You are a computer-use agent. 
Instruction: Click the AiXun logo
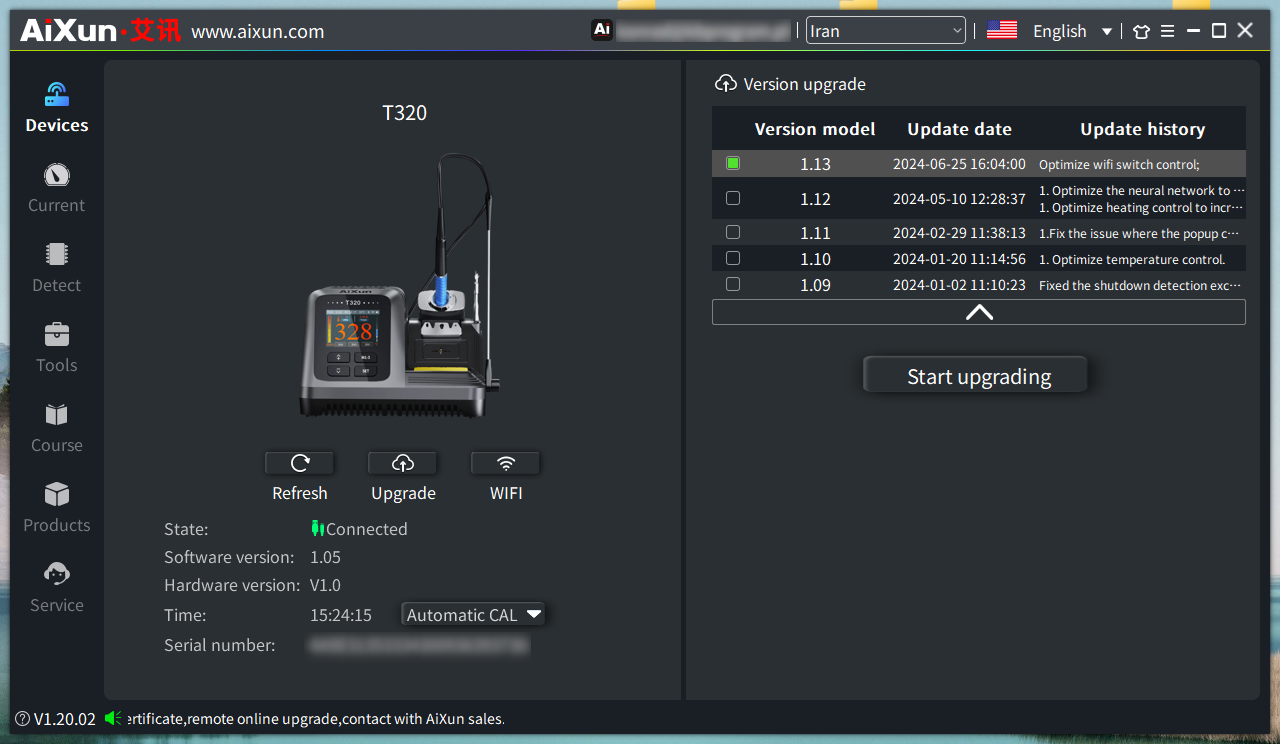coord(101,30)
